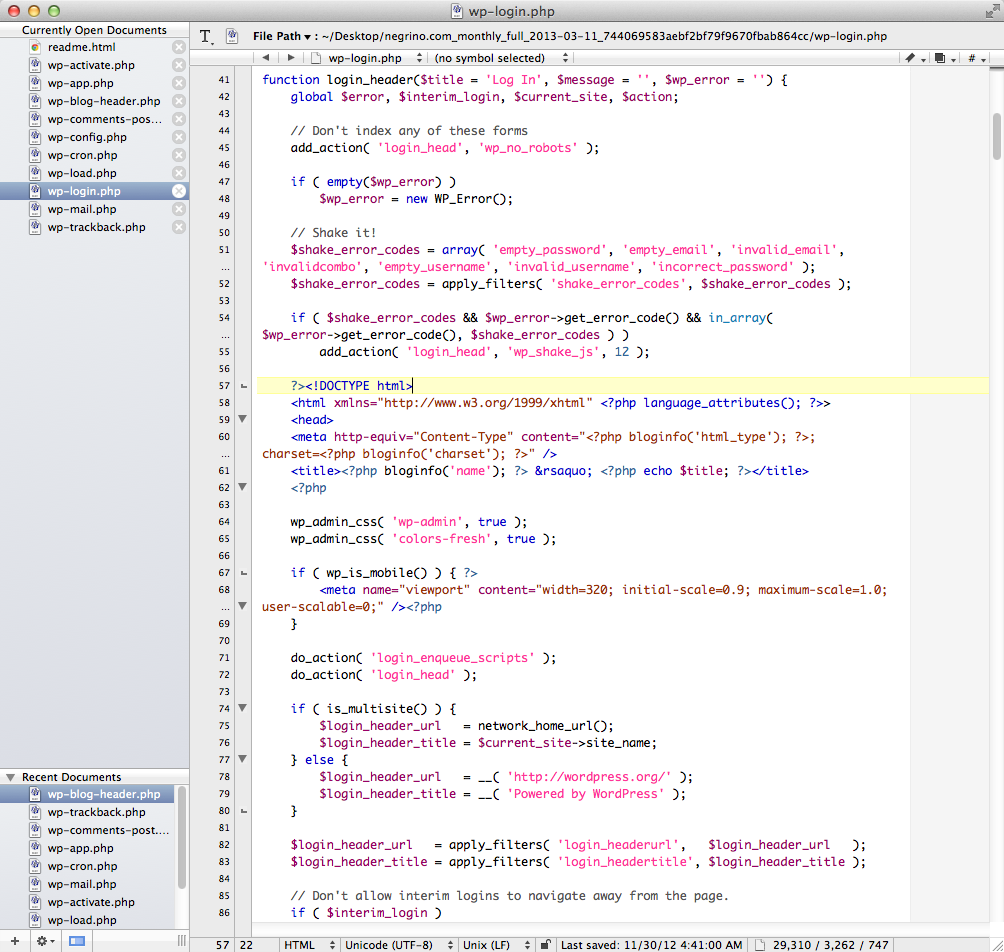Close wp-comments-pos… in open documents

coord(179,119)
